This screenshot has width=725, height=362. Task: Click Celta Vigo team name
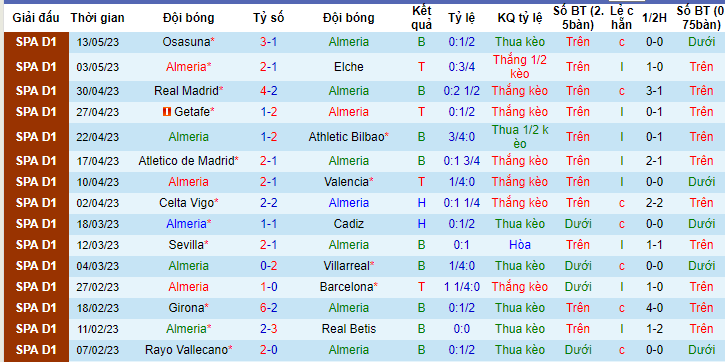click(x=186, y=203)
